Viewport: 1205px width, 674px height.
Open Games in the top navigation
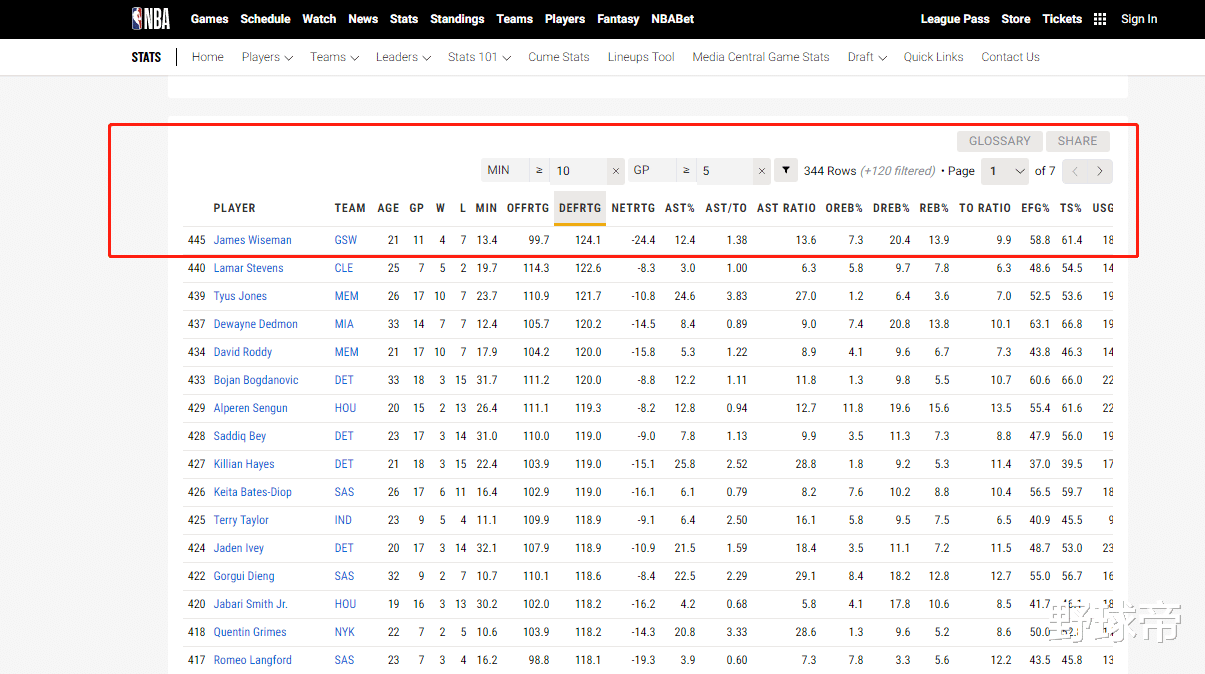[210, 19]
